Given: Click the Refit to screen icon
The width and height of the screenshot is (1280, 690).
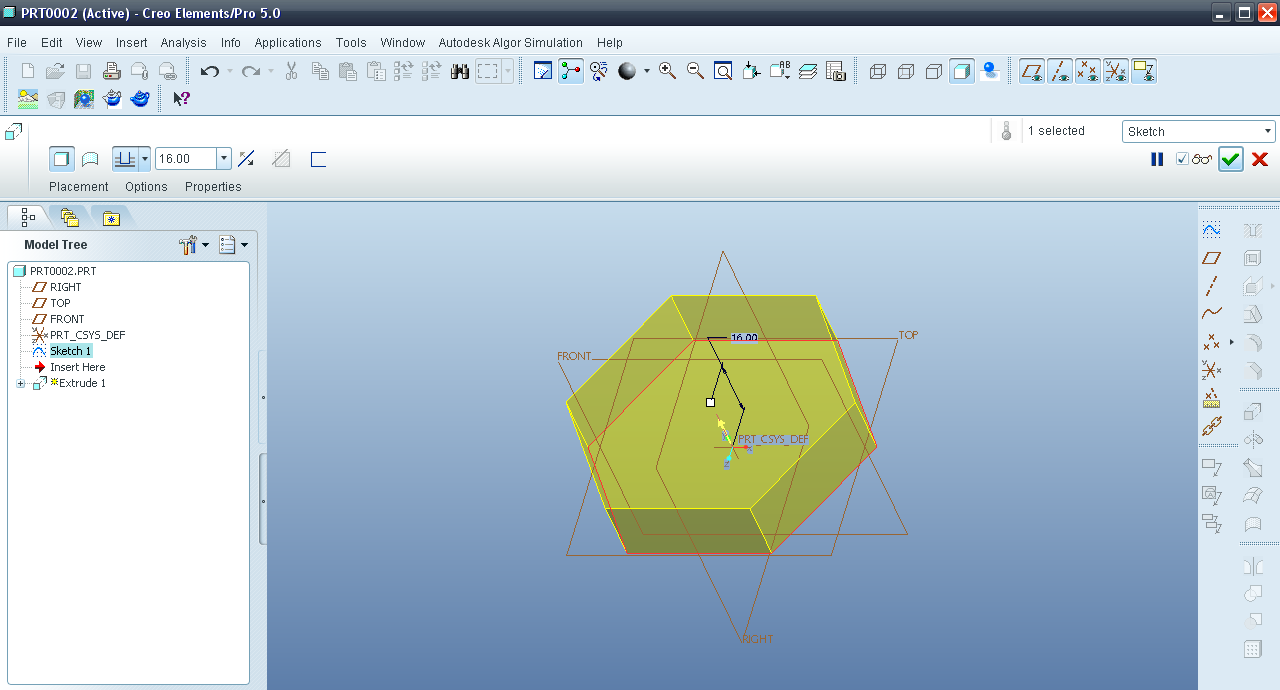Looking at the screenshot, I should 723,71.
